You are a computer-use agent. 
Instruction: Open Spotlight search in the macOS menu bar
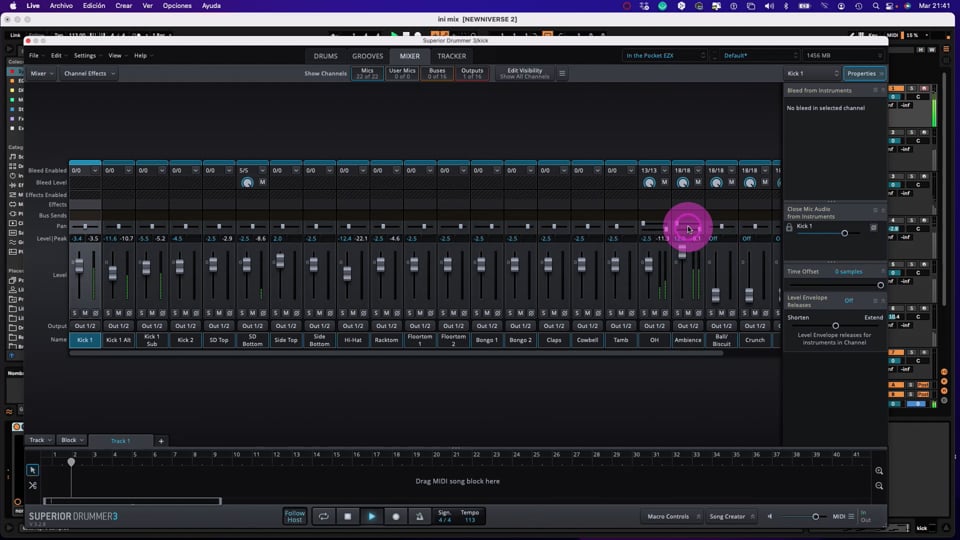(876, 6)
